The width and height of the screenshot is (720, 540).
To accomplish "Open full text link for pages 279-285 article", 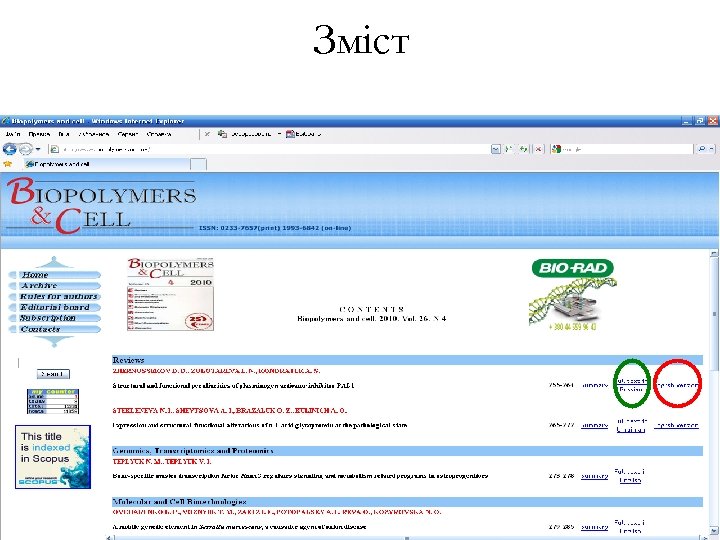I will [x=630, y=527].
